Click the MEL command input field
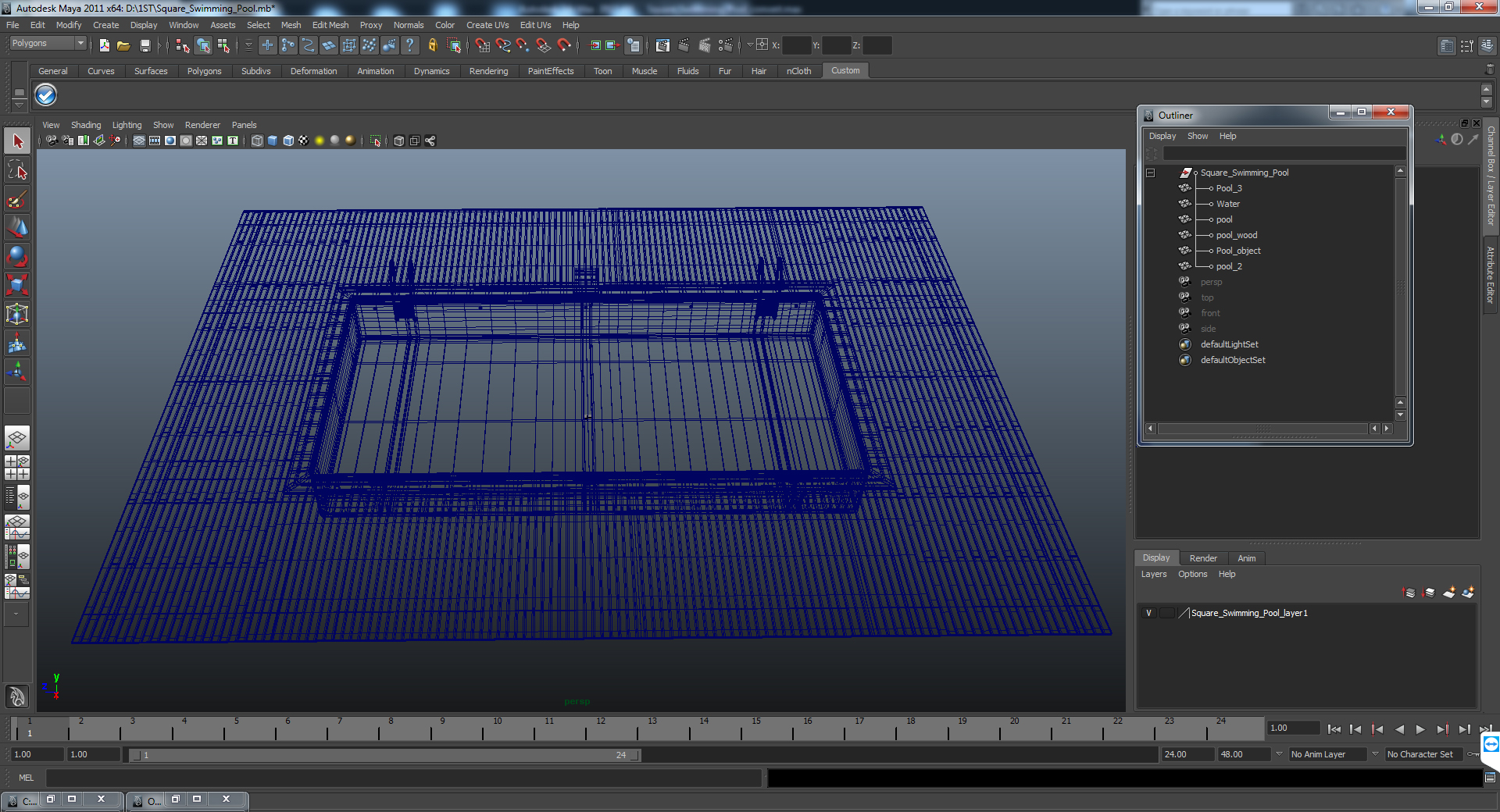 point(403,778)
